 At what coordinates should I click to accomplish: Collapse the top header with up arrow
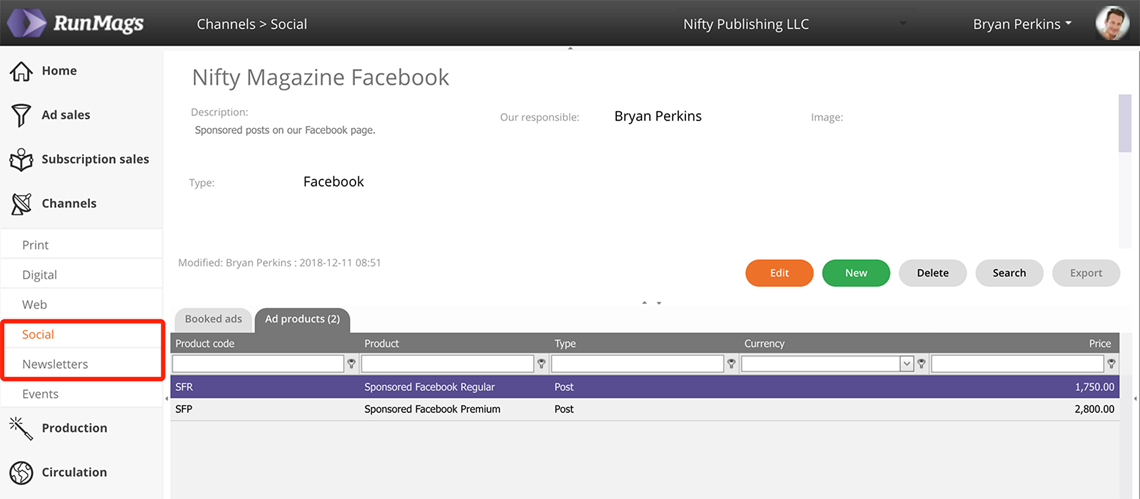tap(571, 49)
